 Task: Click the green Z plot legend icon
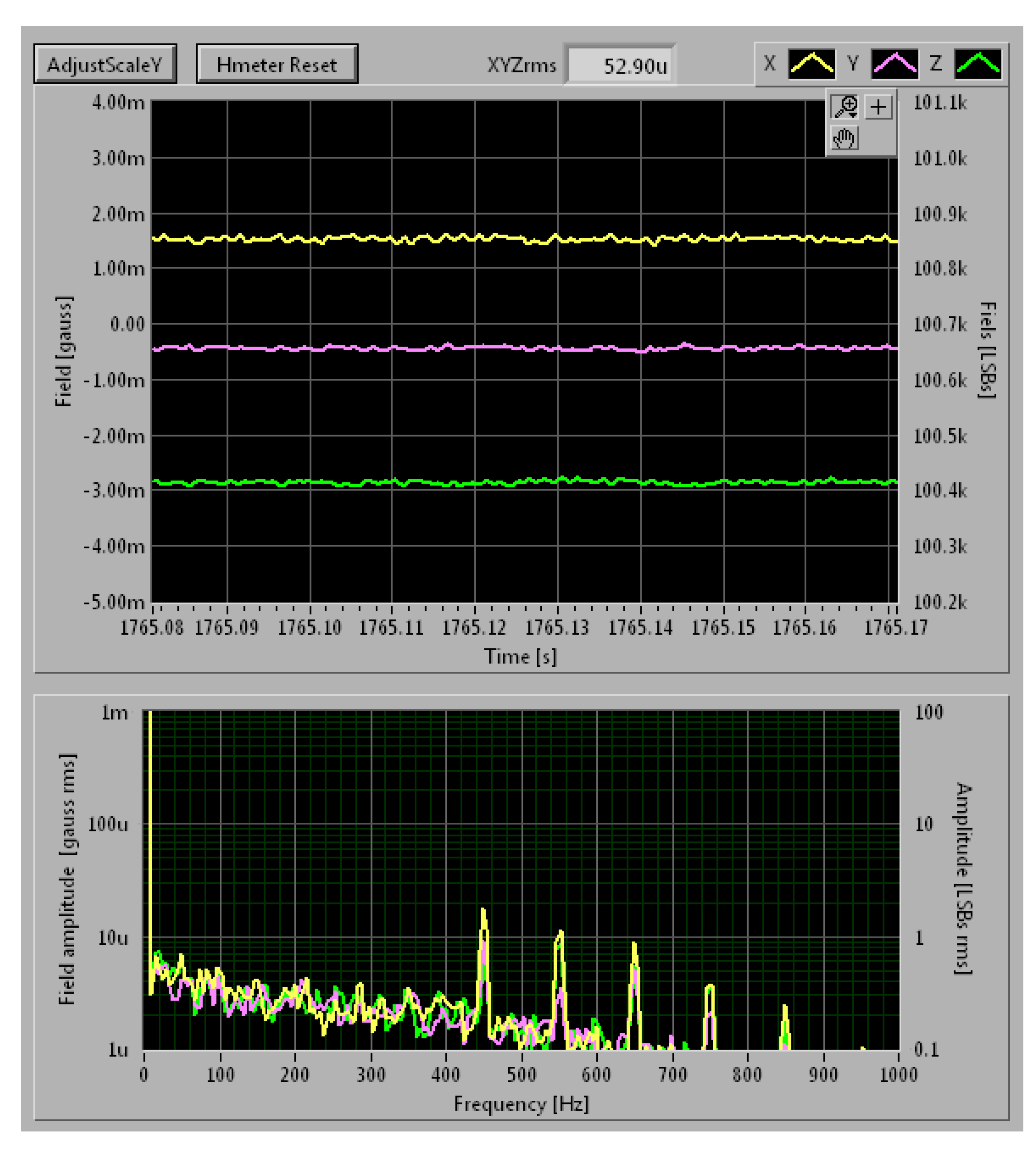[978, 64]
